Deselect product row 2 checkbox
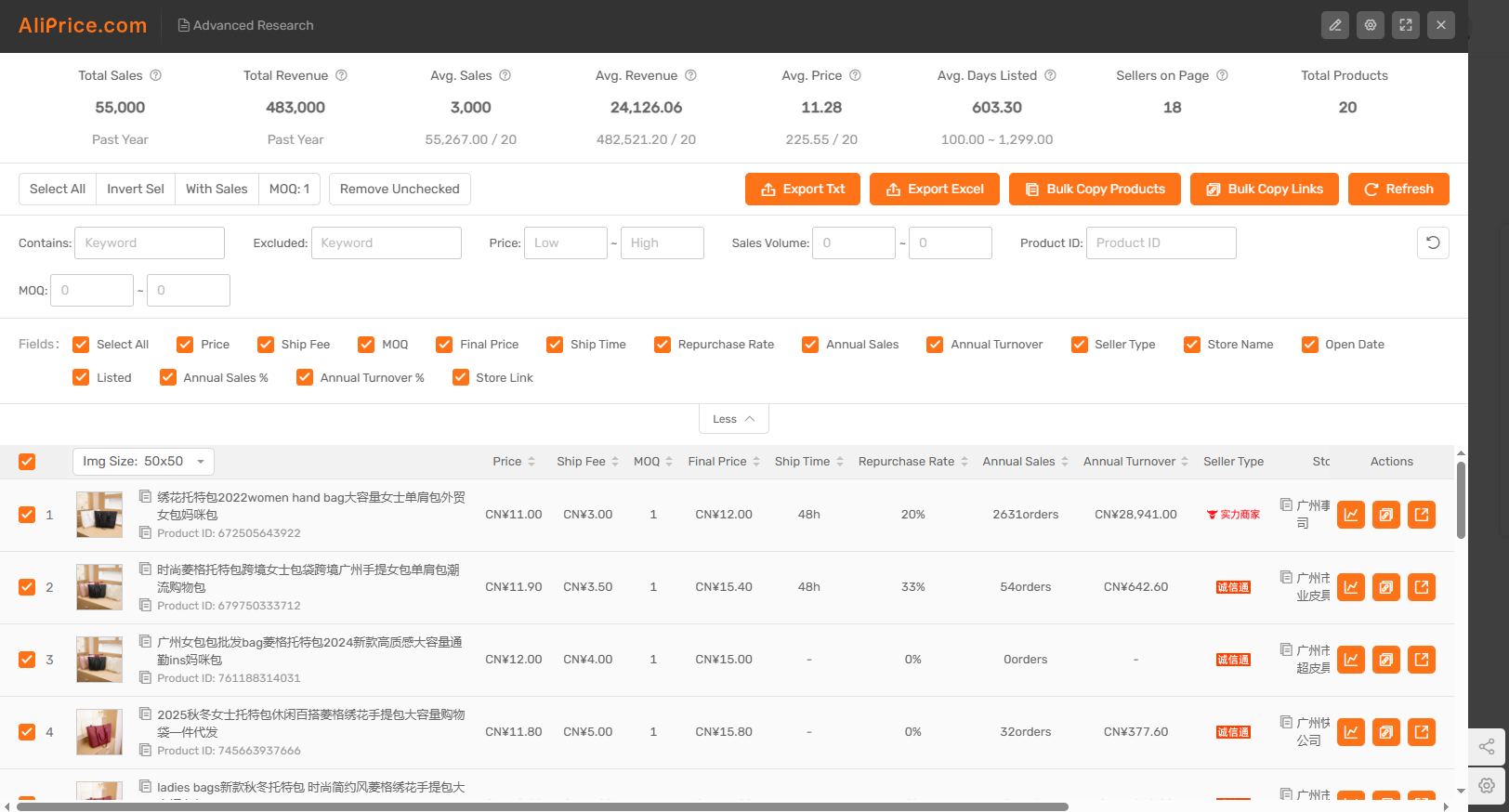The width and height of the screenshot is (1509, 812). tap(27, 587)
